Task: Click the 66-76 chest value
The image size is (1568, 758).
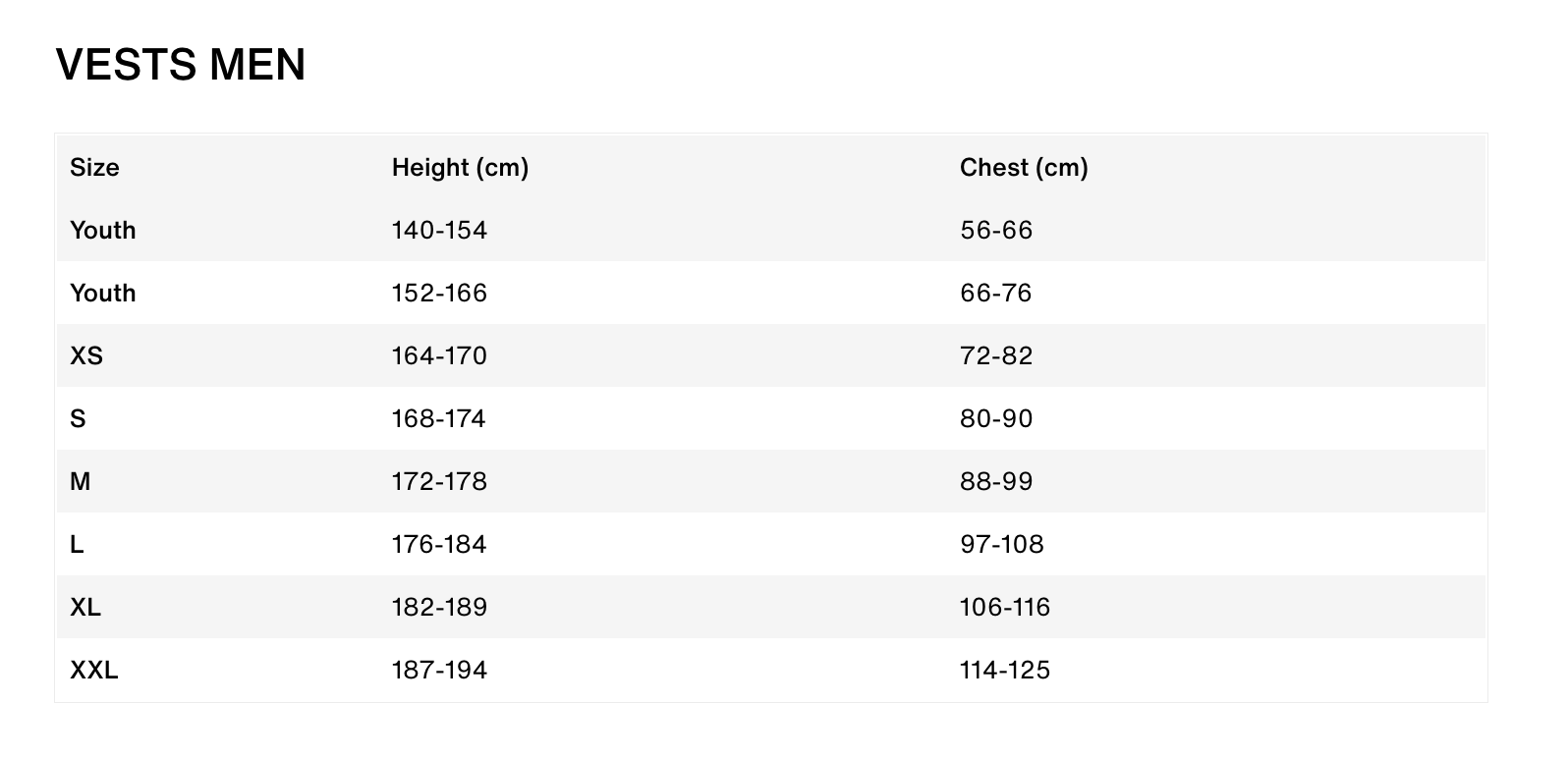Action: coord(995,293)
